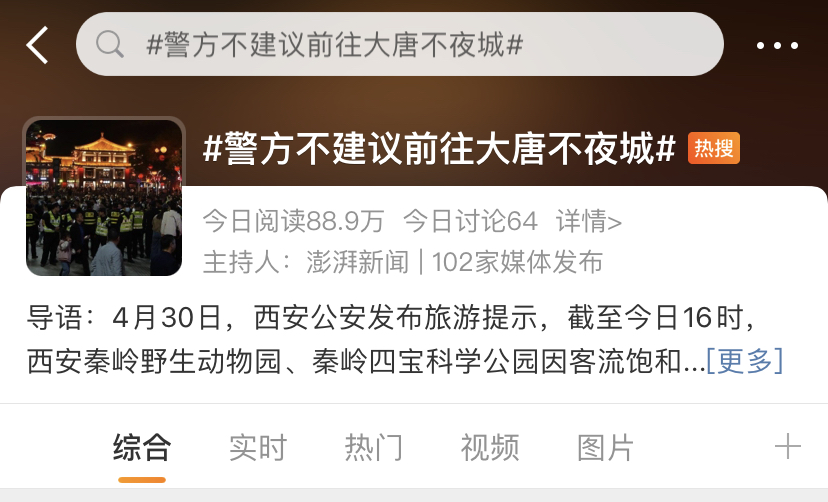Viewport: 828px width, 502px height.
Task: Click 今日讨论64 stat
Action: (471, 221)
